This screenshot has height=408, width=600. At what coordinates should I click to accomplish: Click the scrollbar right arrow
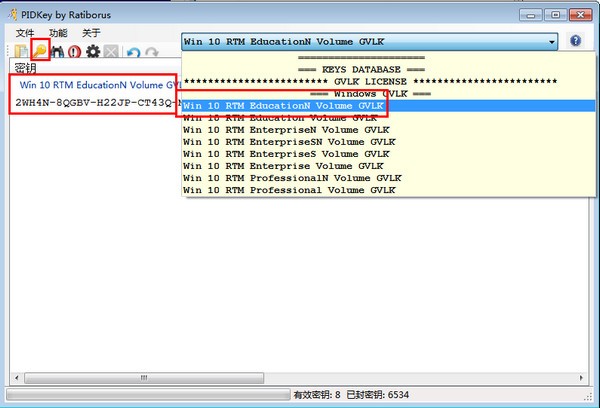point(581,378)
